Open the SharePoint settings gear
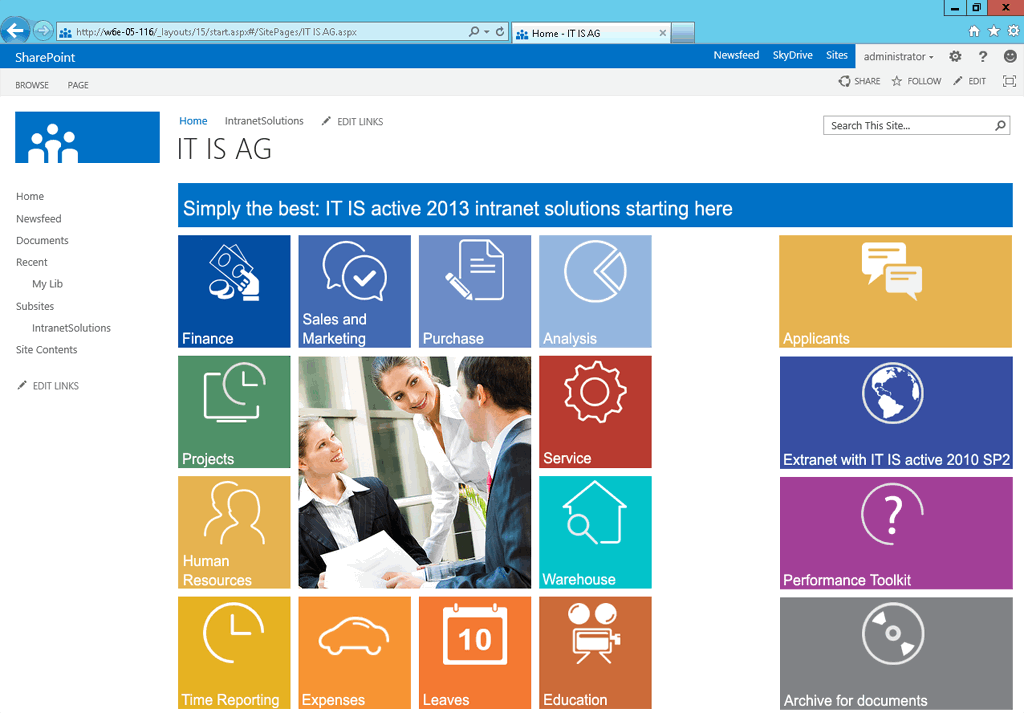1024x713 pixels. coord(955,57)
